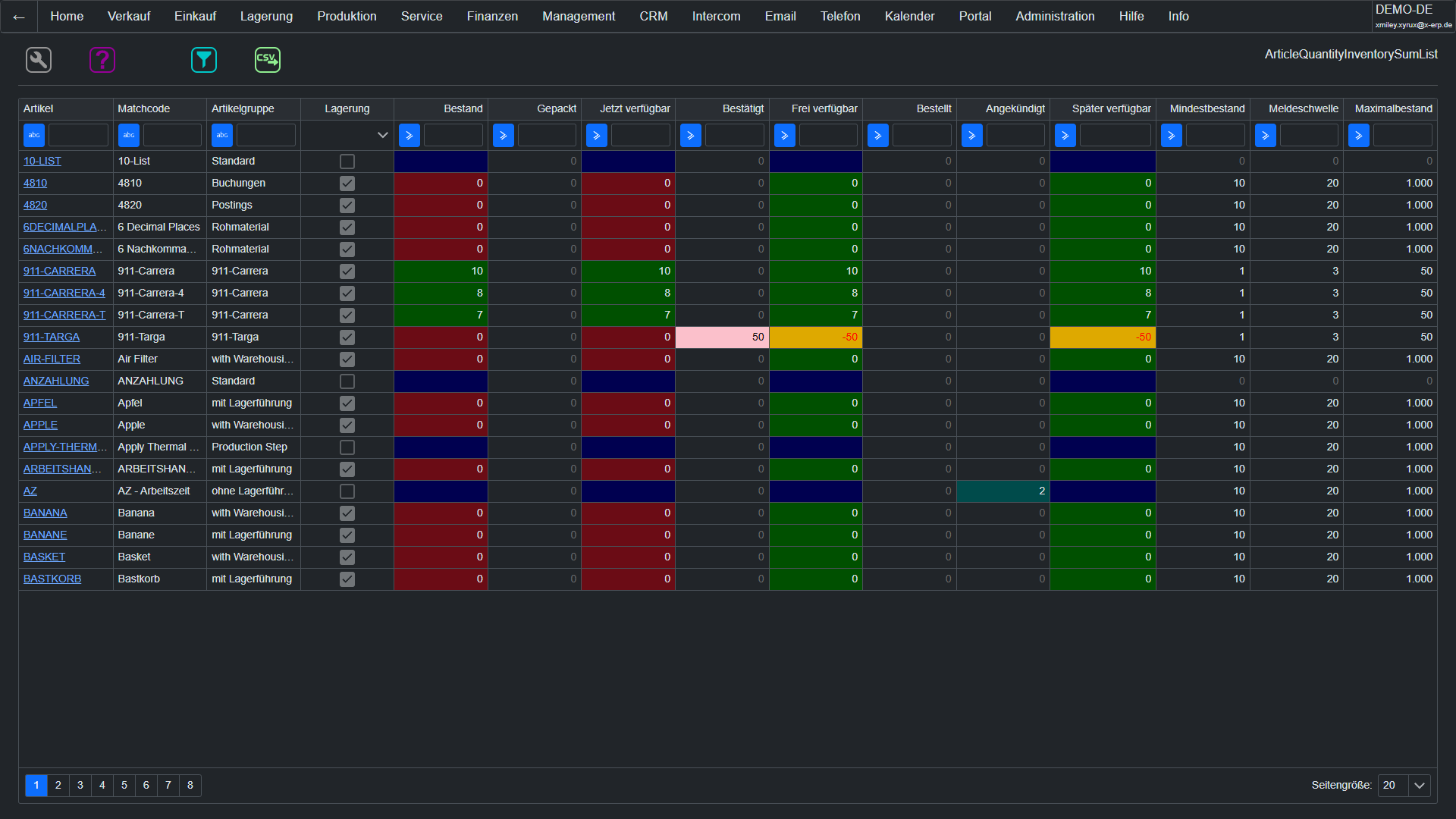This screenshot has height=819, width=1456.
Task: Go to page 3 of results
Action: [x=80, y=786]
